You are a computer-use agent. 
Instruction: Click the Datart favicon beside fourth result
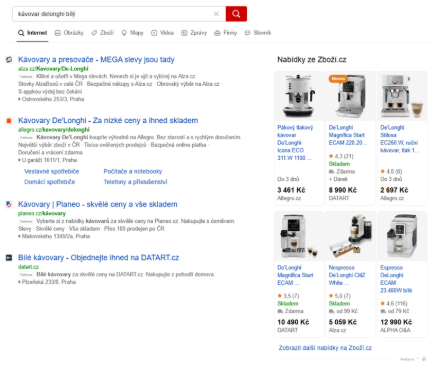coord(9,258)
